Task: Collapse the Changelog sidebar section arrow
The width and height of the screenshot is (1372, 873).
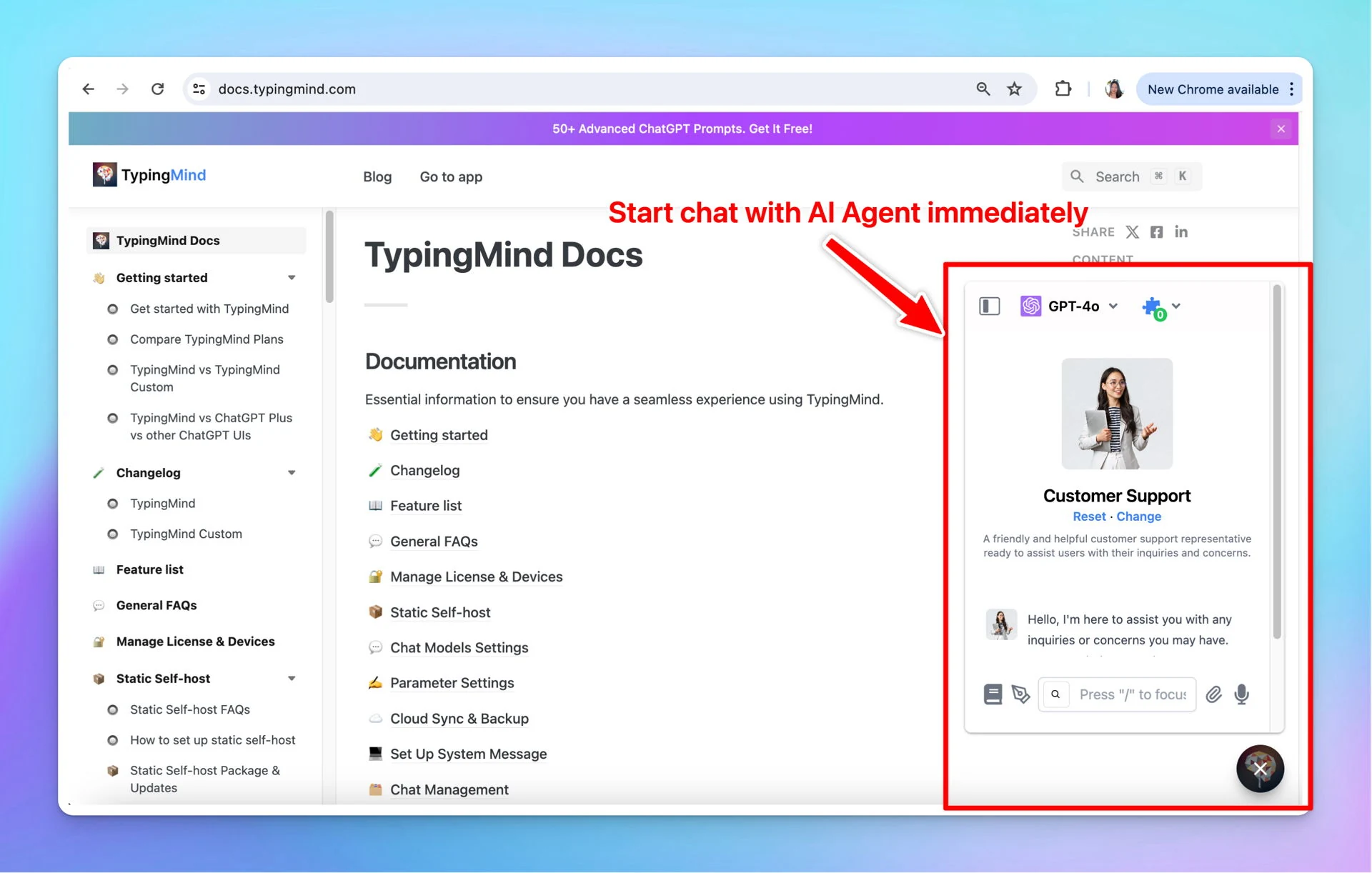Action: [292, 473]
